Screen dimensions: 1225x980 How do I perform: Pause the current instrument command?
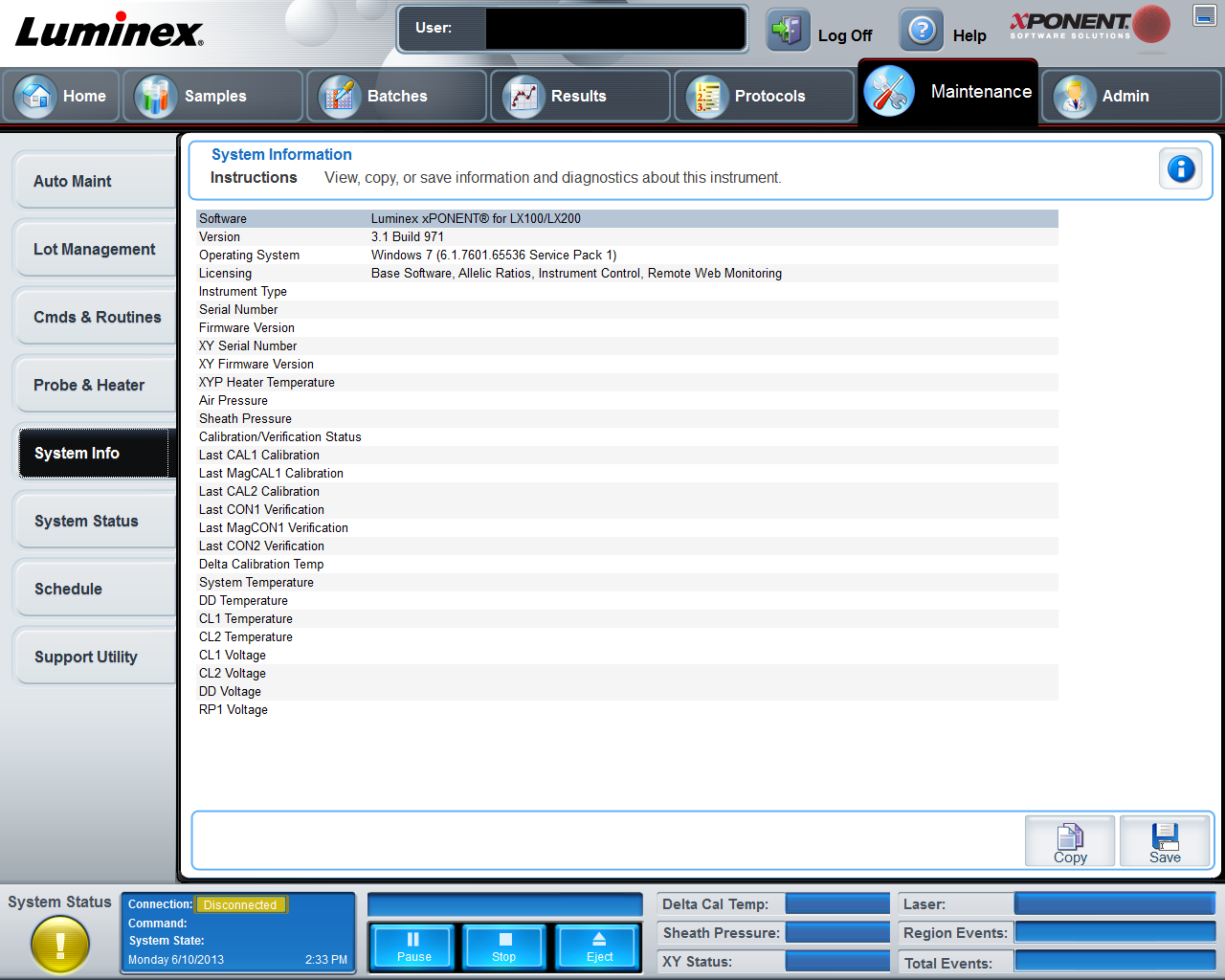click(412, 946)
